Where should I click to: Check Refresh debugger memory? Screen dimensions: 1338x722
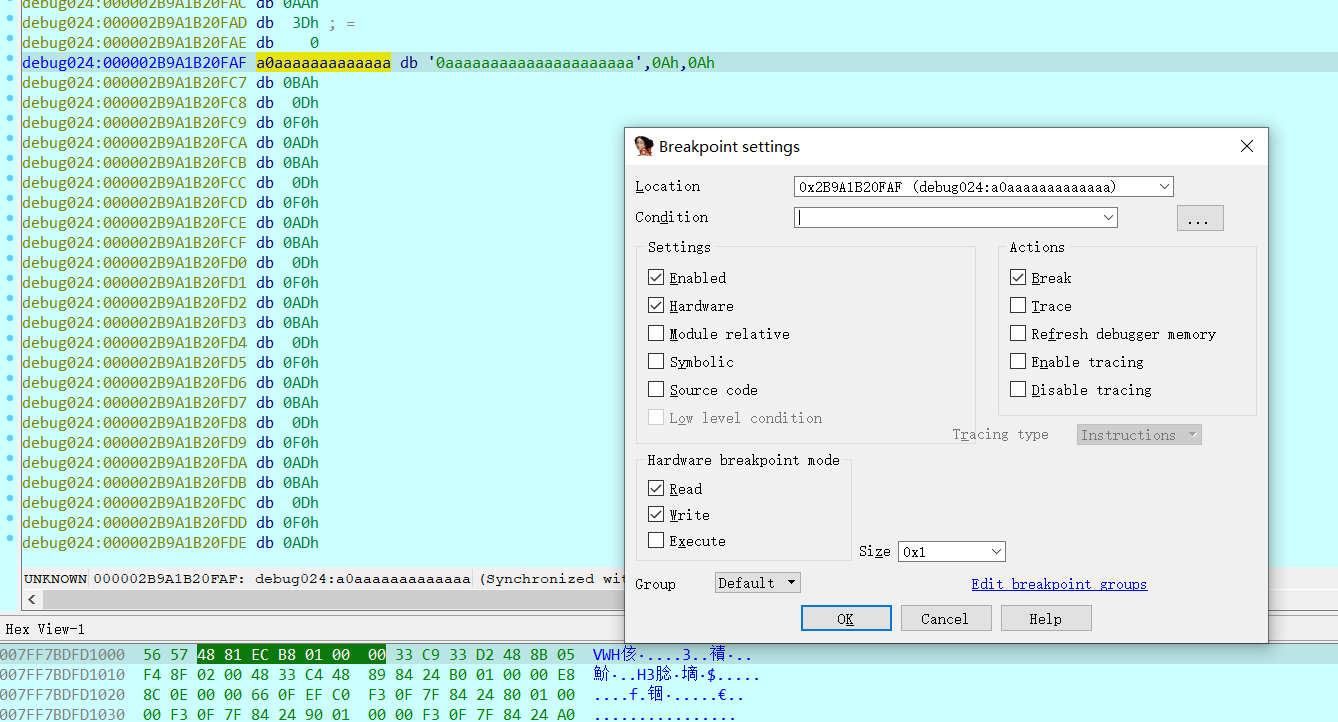pyautogui.click(x=1018, y=334)
